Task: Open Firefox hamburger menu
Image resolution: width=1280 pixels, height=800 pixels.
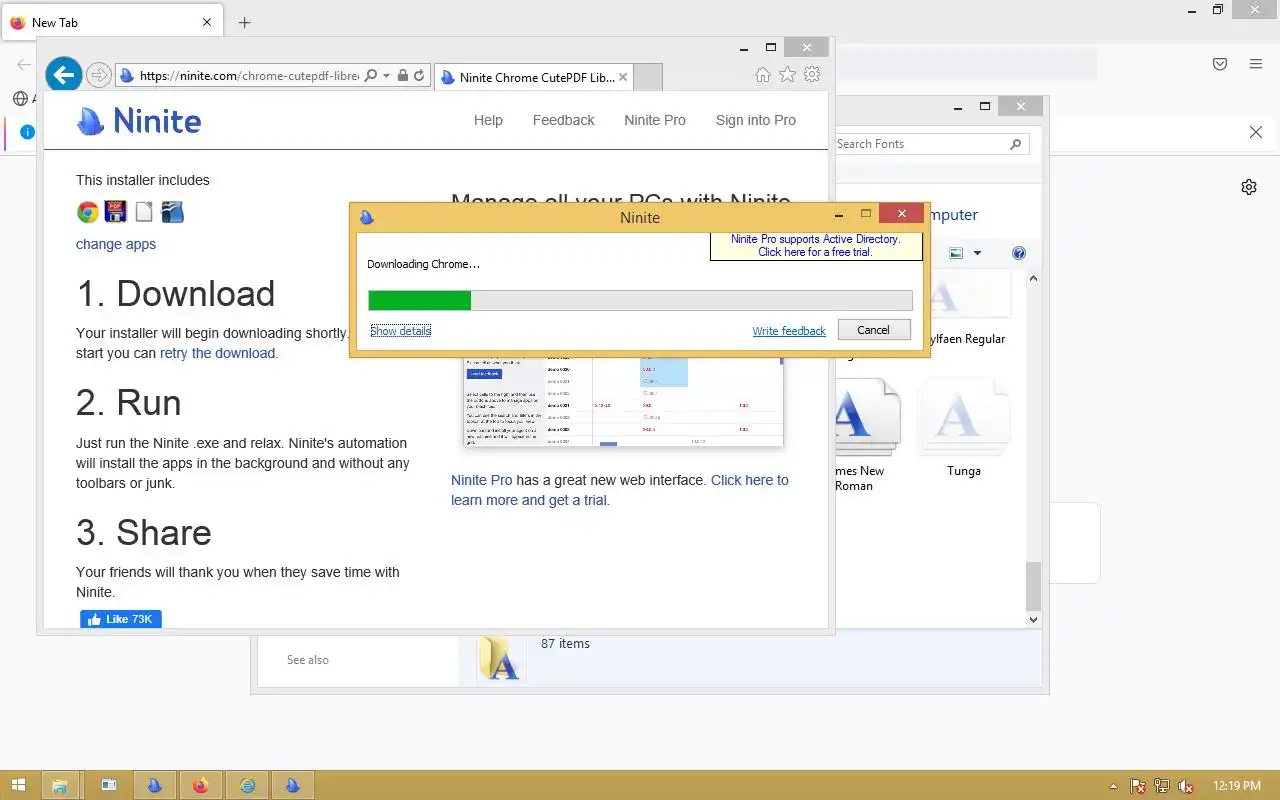Action: pyautogui.click(x=1256, y=64)
